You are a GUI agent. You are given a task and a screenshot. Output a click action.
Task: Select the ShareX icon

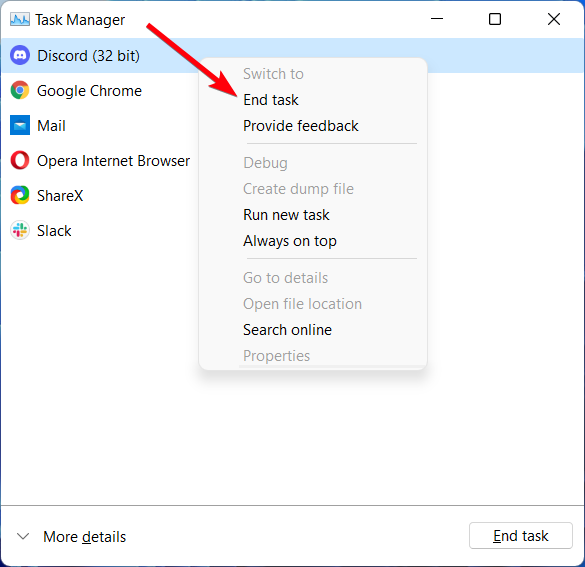20,195
